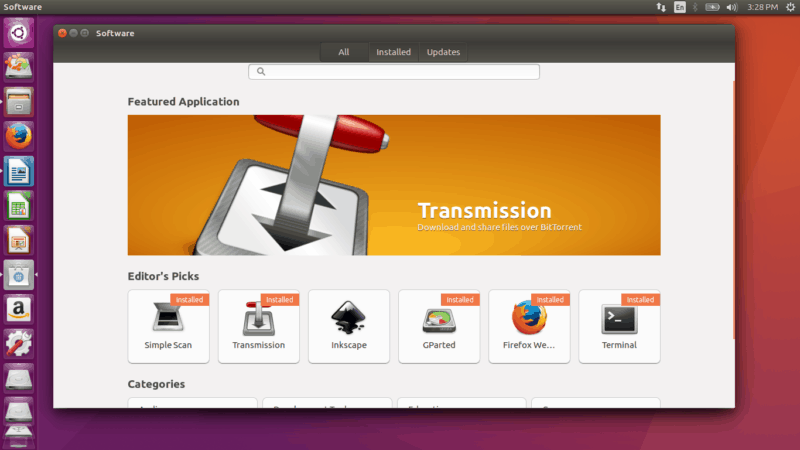Click the Software title in top panel
The image size is (800, 450).
click(x=22, y=7)
